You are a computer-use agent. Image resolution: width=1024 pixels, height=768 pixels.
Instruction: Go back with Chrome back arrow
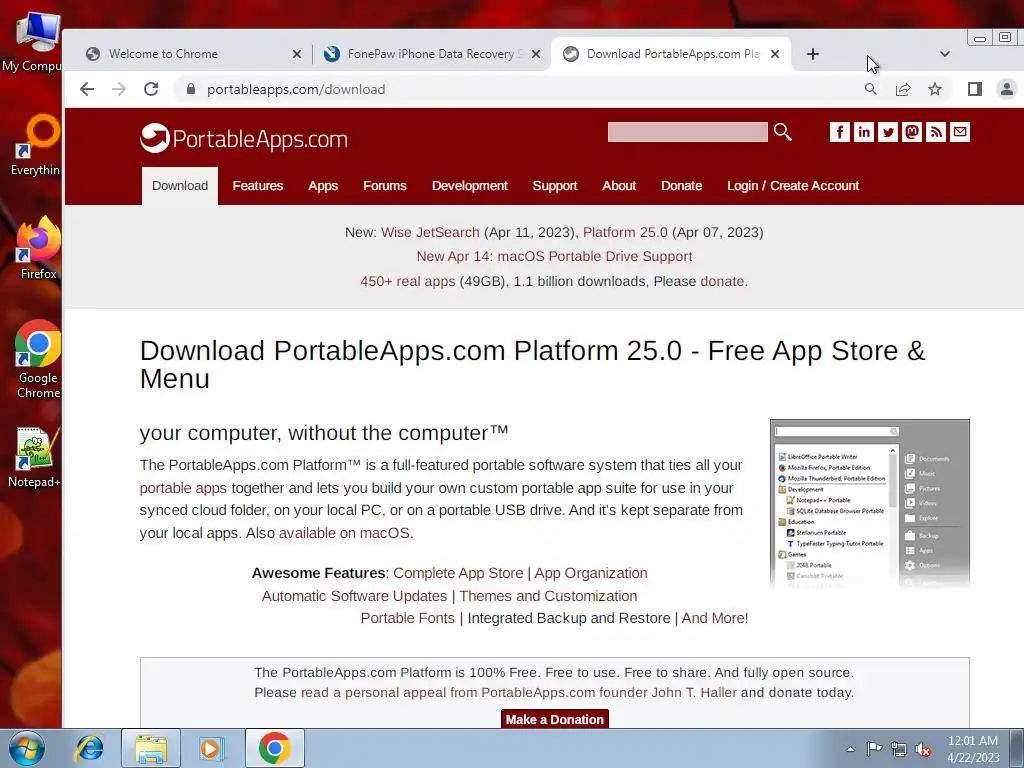pyautogui.click(x=87, y=89)
